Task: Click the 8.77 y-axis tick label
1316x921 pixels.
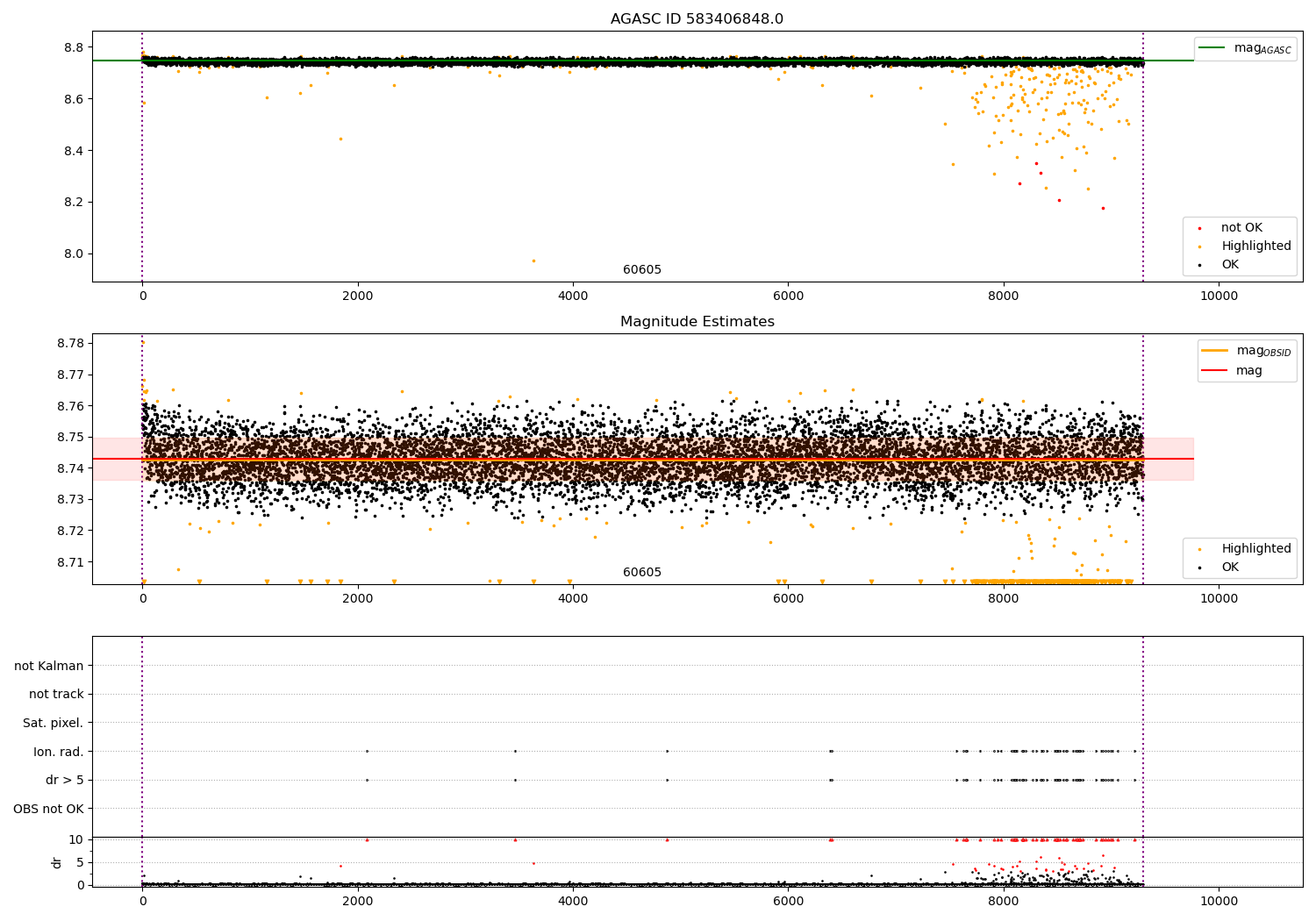Action: tap(70, 375)
